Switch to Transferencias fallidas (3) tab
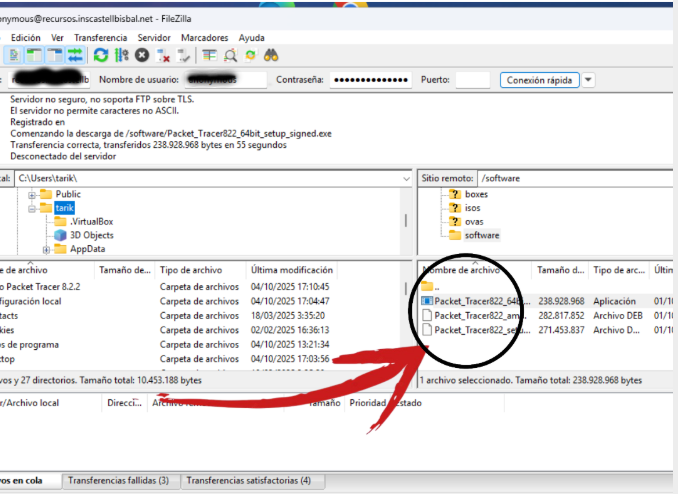Viewport: 678px width, 494px height. [x=119, y=481]
